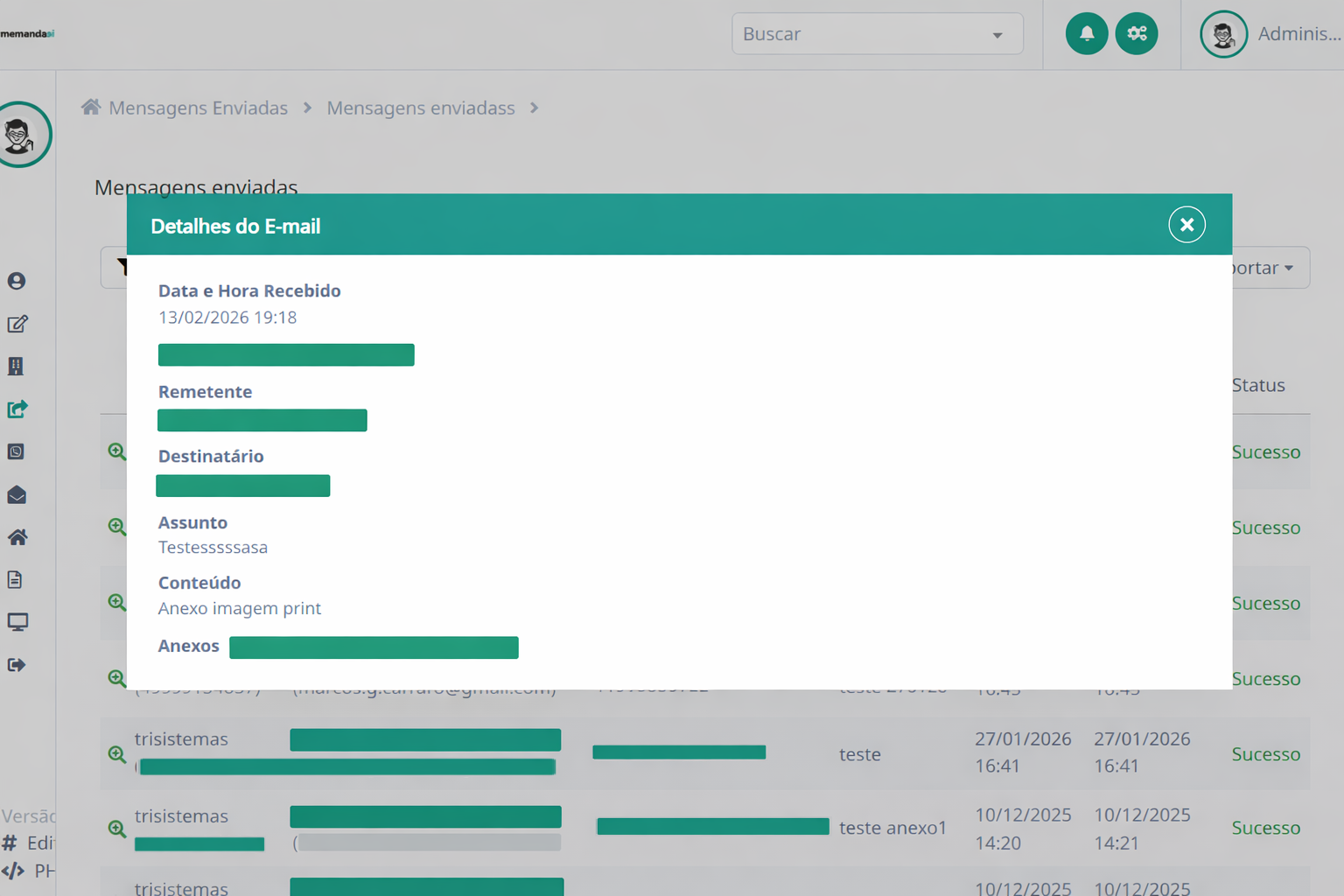Select the green sent messages sidebar icon
The image size is (1344, 896).
(17, 409)
